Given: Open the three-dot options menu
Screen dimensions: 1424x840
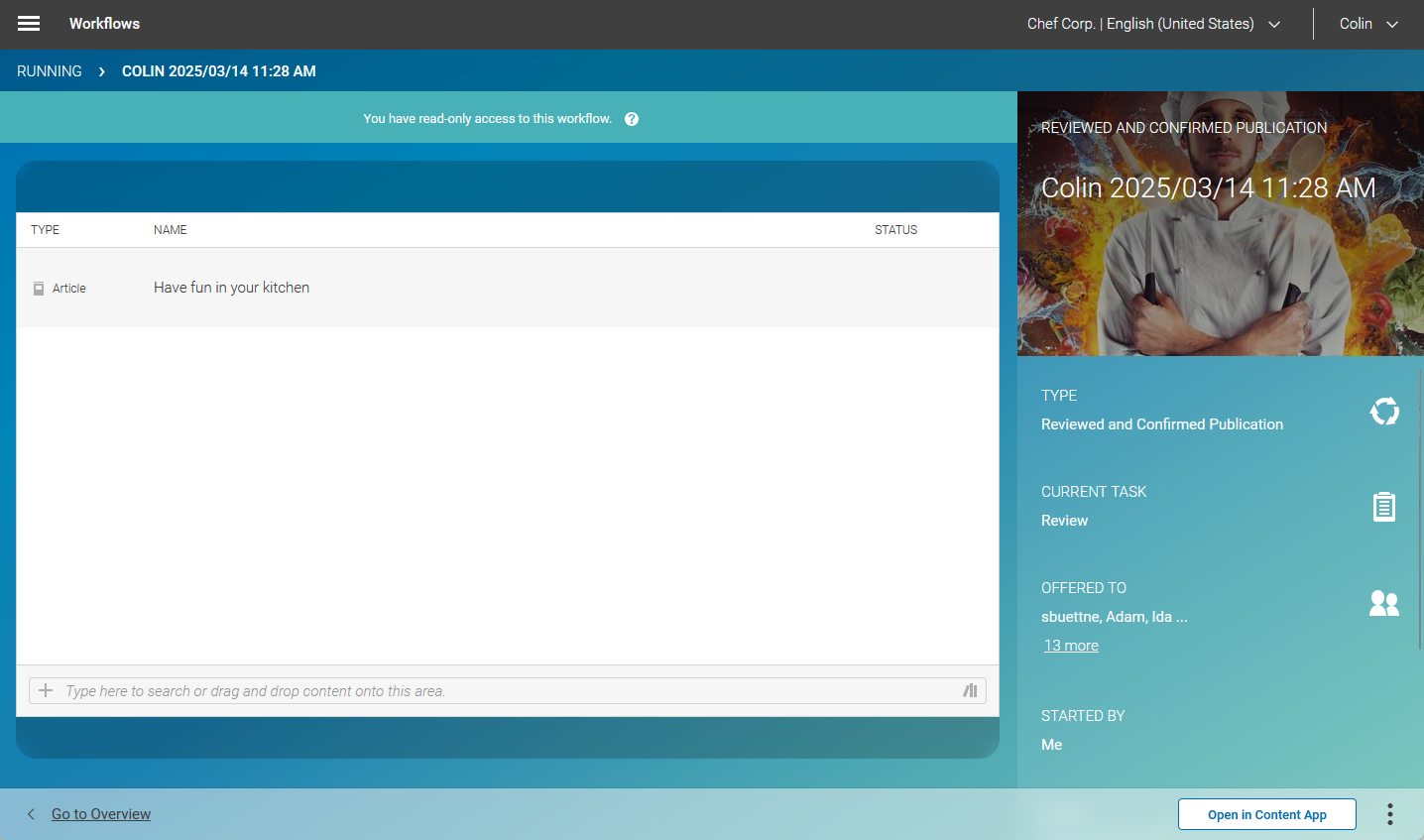Looking at the screenshot, I should (x=1389, y=813).
